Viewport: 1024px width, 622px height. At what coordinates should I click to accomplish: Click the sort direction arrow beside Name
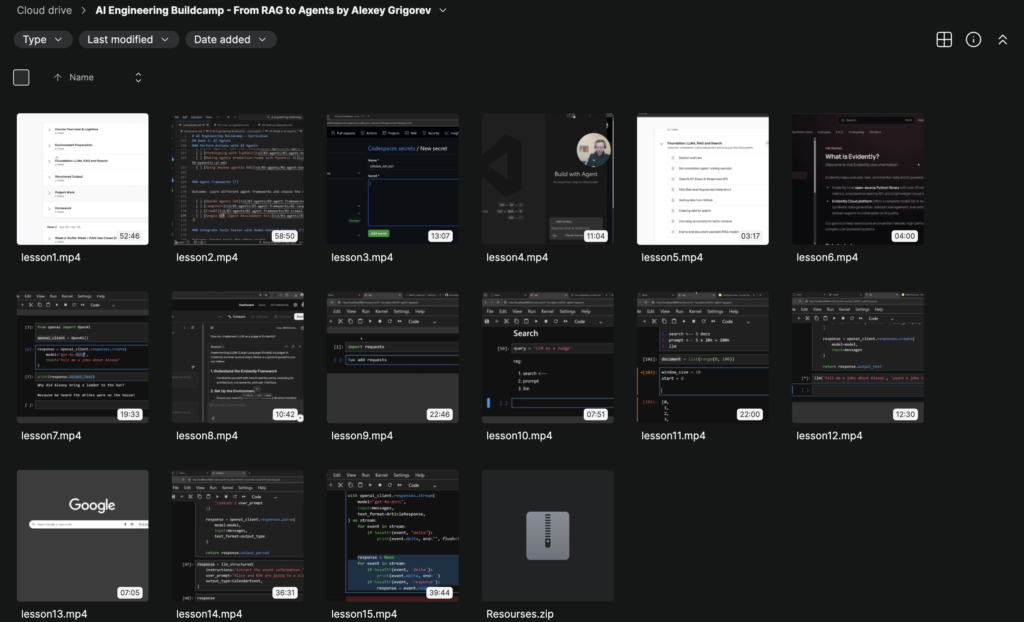(57, 77)
